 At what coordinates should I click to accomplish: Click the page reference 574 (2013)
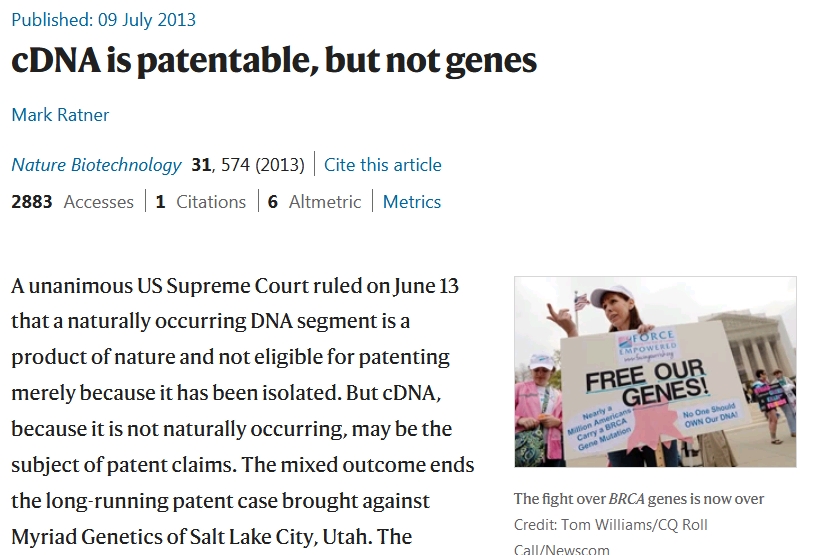[263, 165]
